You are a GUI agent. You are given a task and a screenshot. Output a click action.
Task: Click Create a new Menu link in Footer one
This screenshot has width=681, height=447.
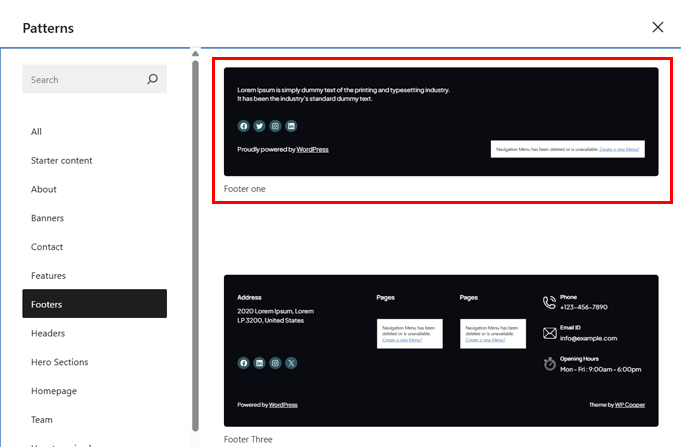point(619,149)
